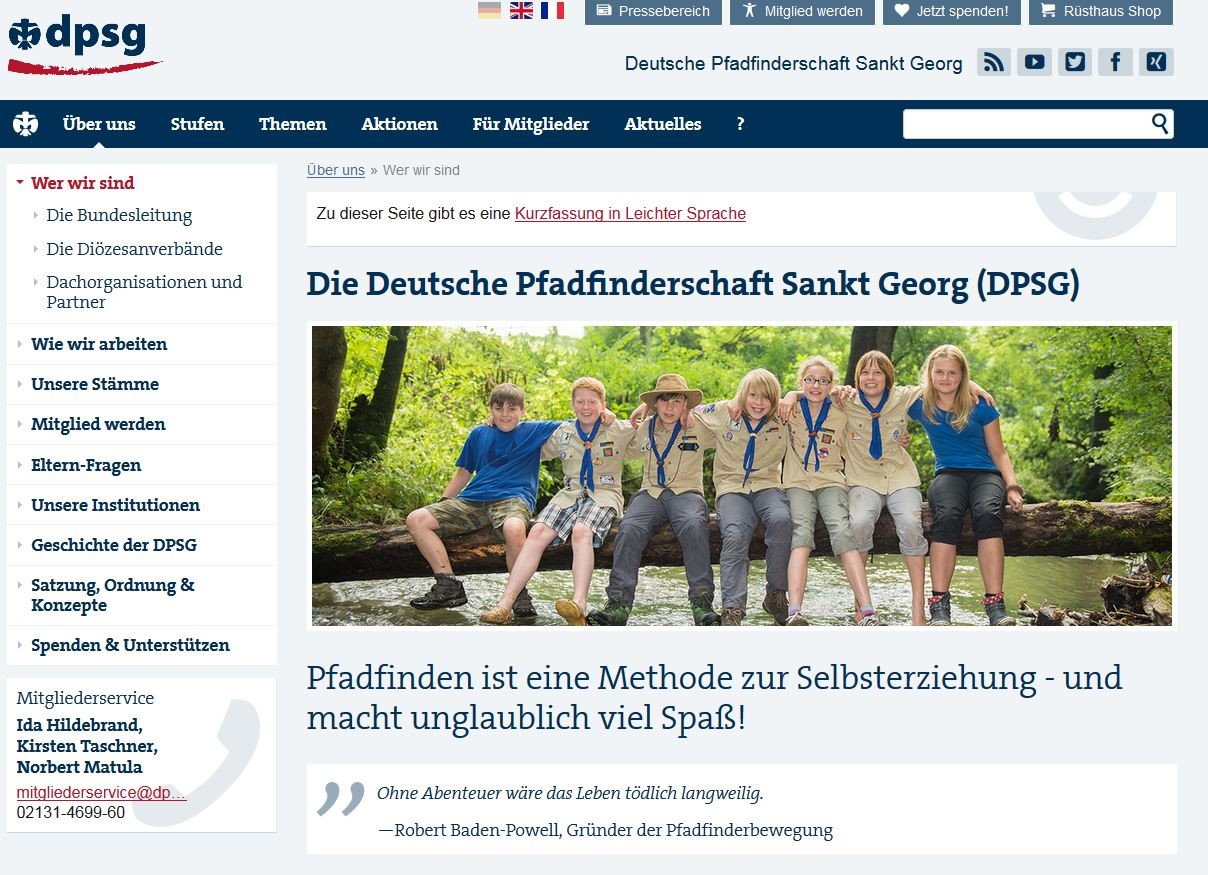
Task: Expand Unsere Stämme section
Action: click(x=95, y=384)
